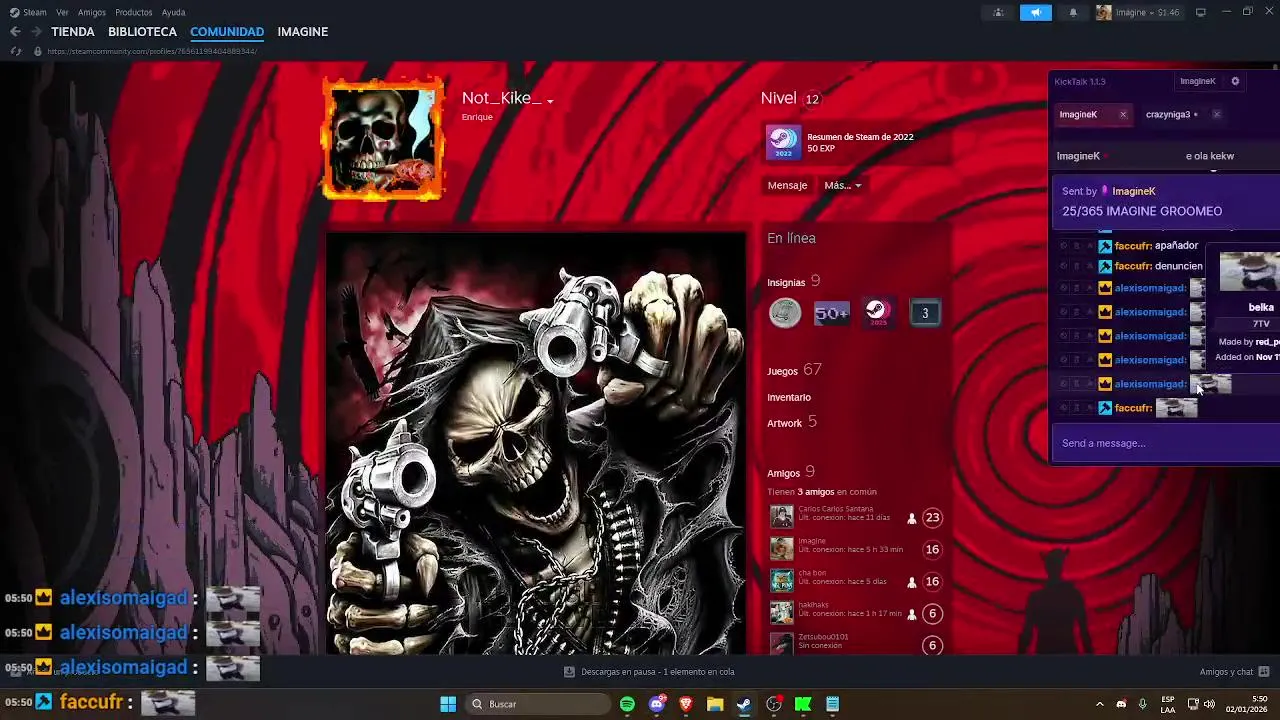Open the green Kick app taskbar icon
This screenshot has height=720, width=1280.
pos(803,704)
